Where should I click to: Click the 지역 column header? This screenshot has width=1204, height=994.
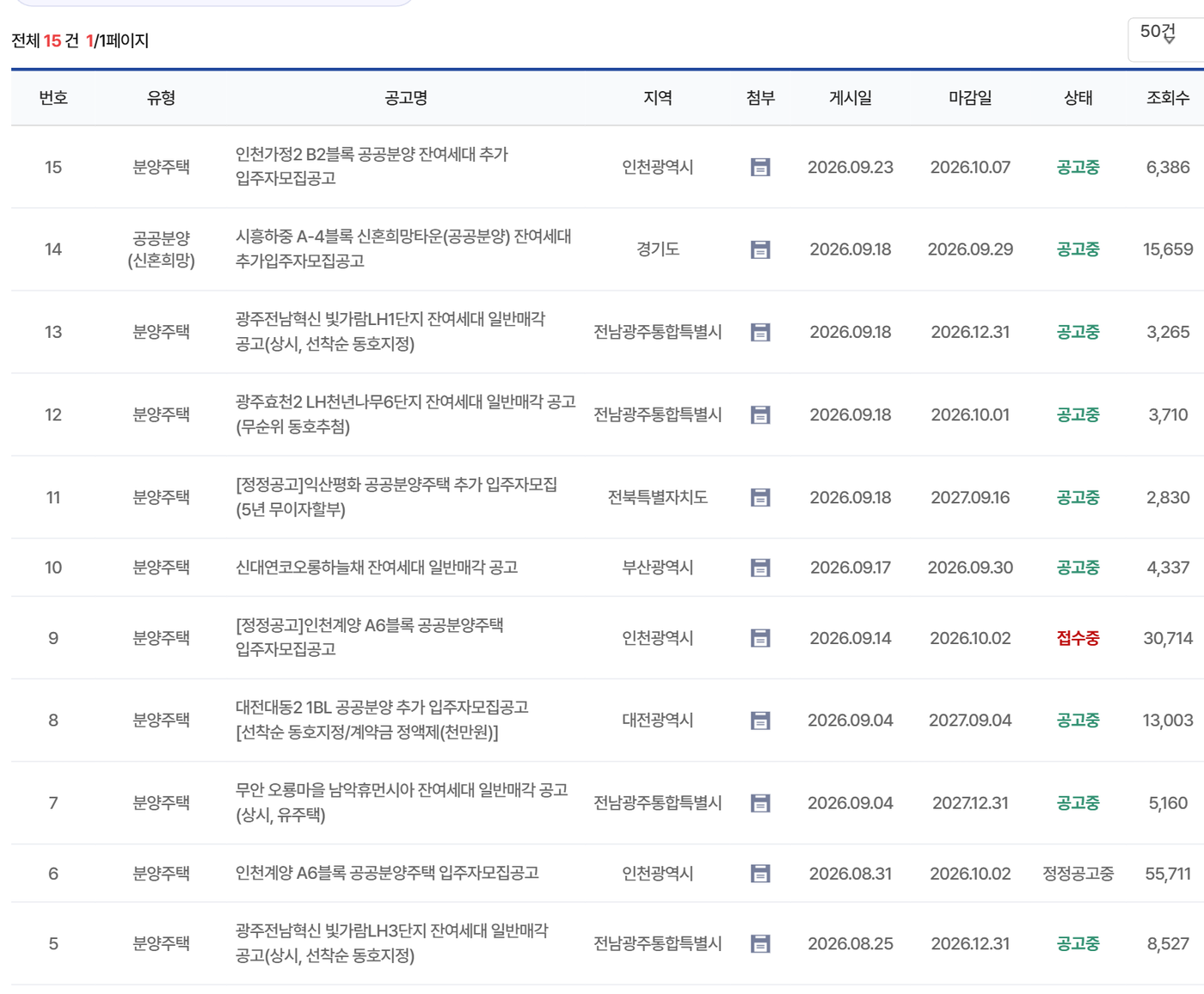pyautogui.click(x=658, y=98)
